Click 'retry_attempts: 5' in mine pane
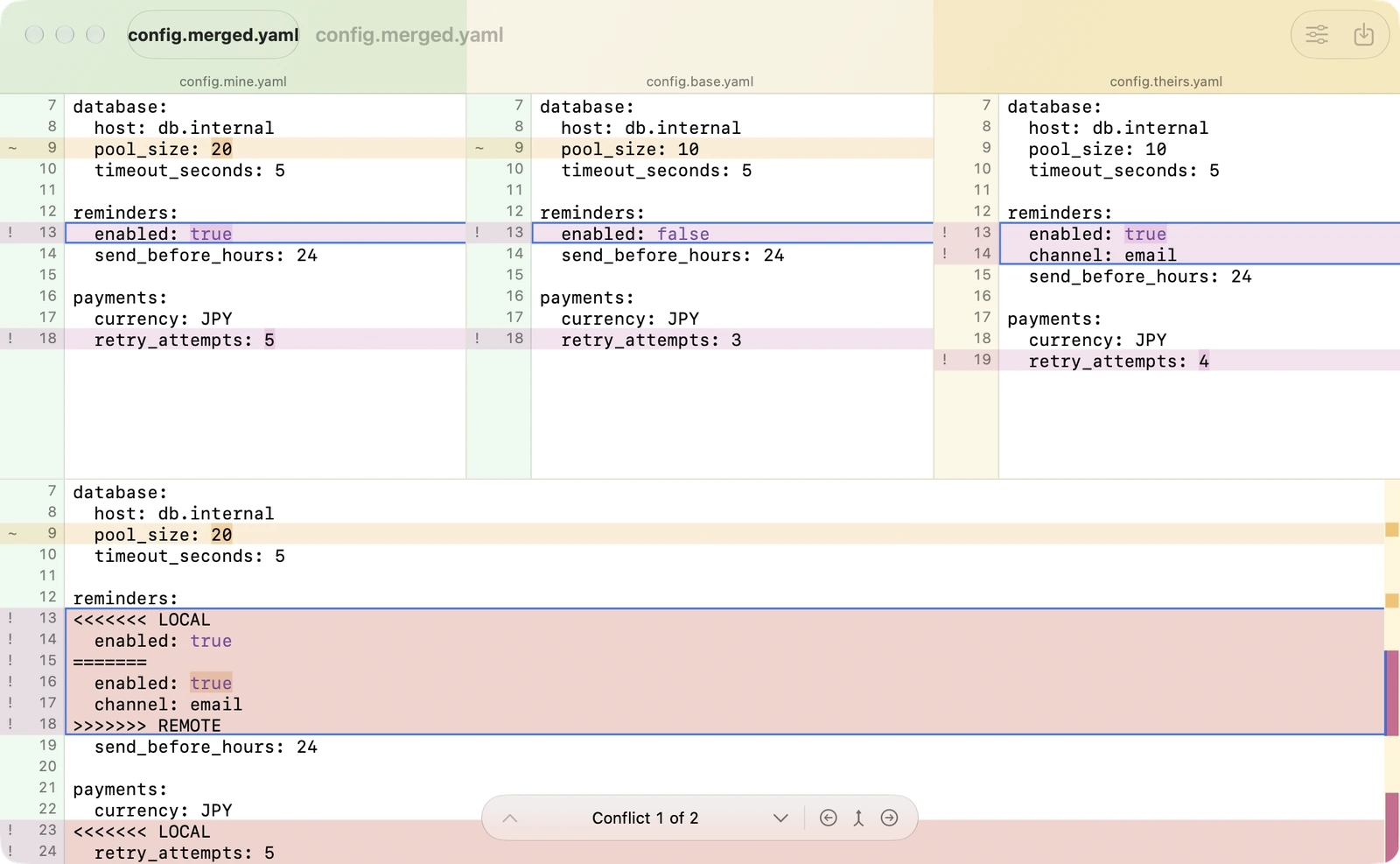 tap(185, 340)
